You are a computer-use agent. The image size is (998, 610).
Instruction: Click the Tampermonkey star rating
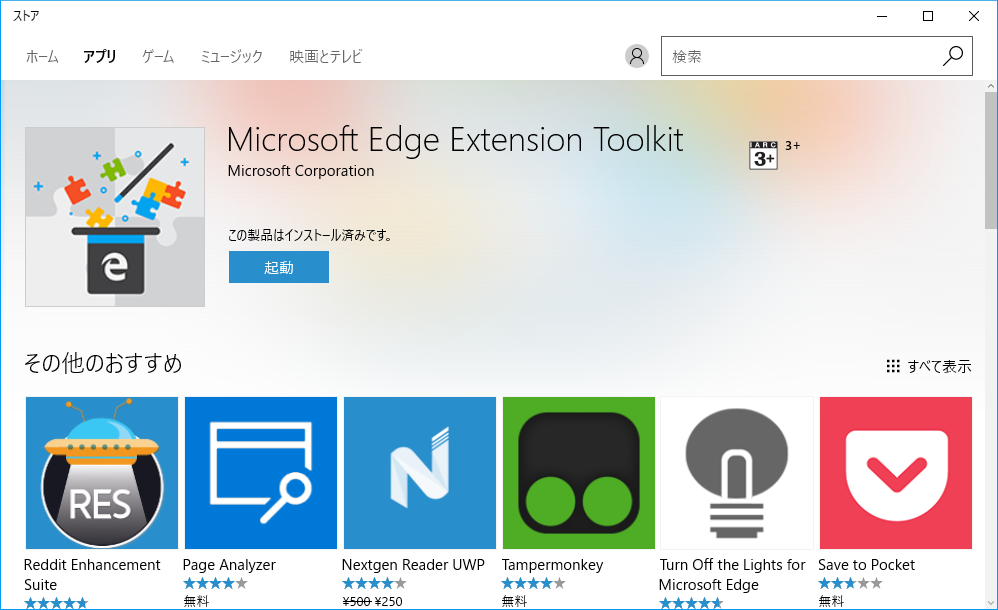pyautogui.click(x=533, y=583)
